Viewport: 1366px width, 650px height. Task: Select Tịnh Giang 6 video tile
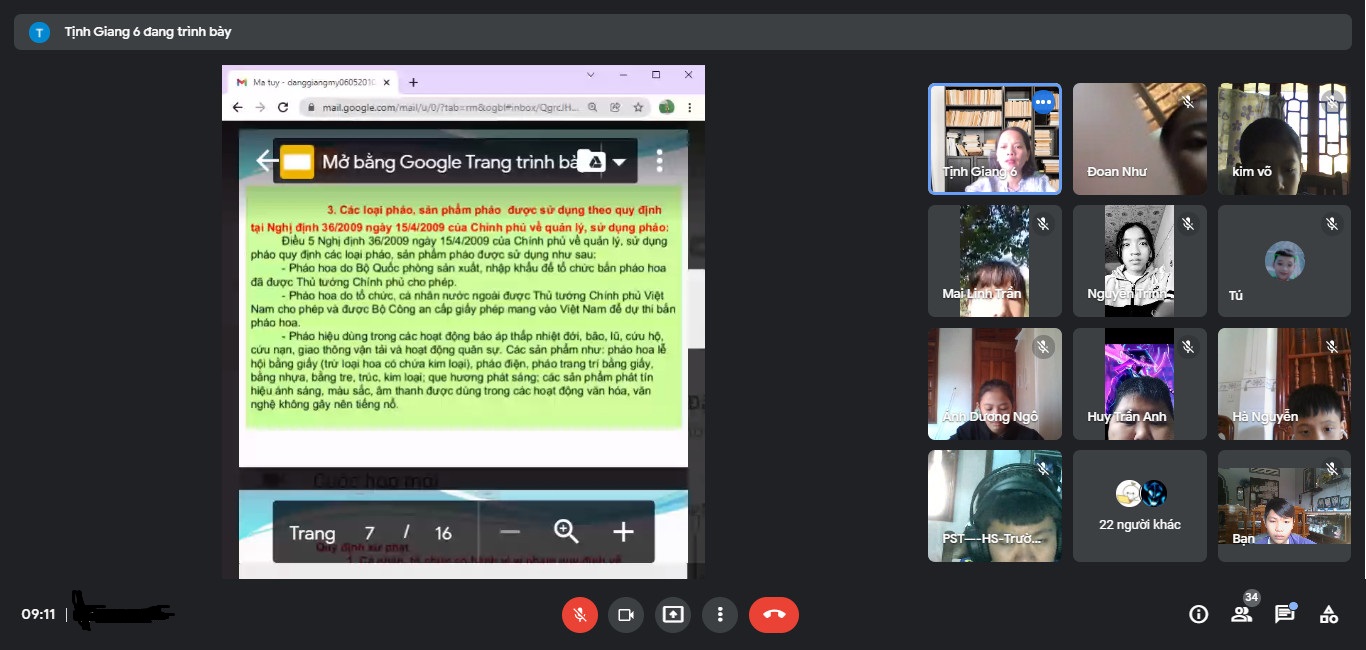[995, 138]
